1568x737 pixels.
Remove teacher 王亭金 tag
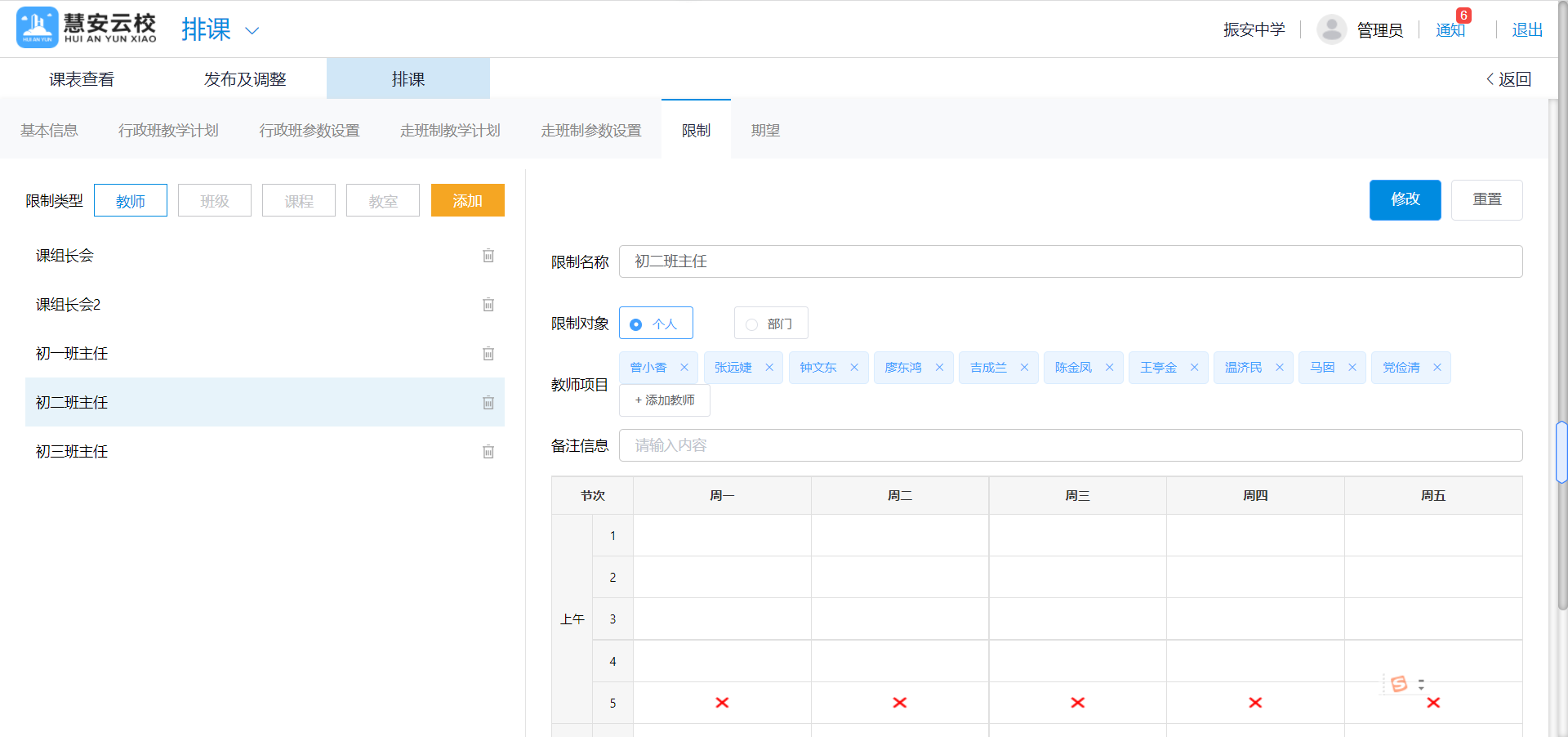click(x=1194, y=368)
